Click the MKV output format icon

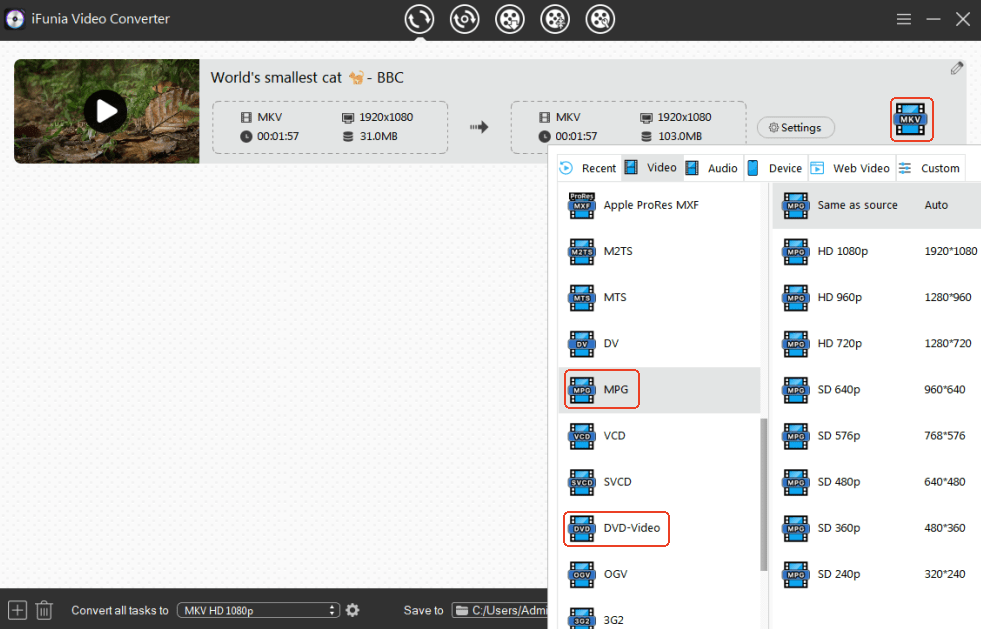pos(910,120)
